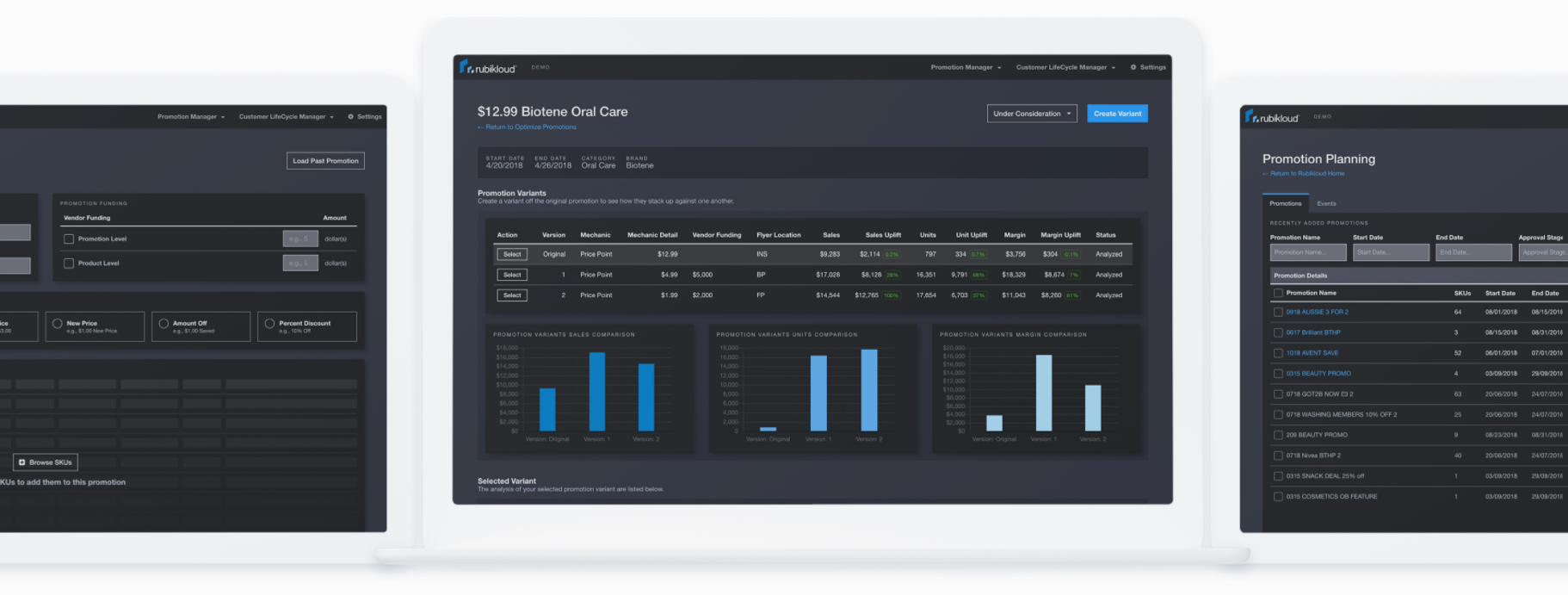This screenshot has height=595, width=1568.
Task: Follow Return to Rubikloud Home link
Action: pos(1303,174)
